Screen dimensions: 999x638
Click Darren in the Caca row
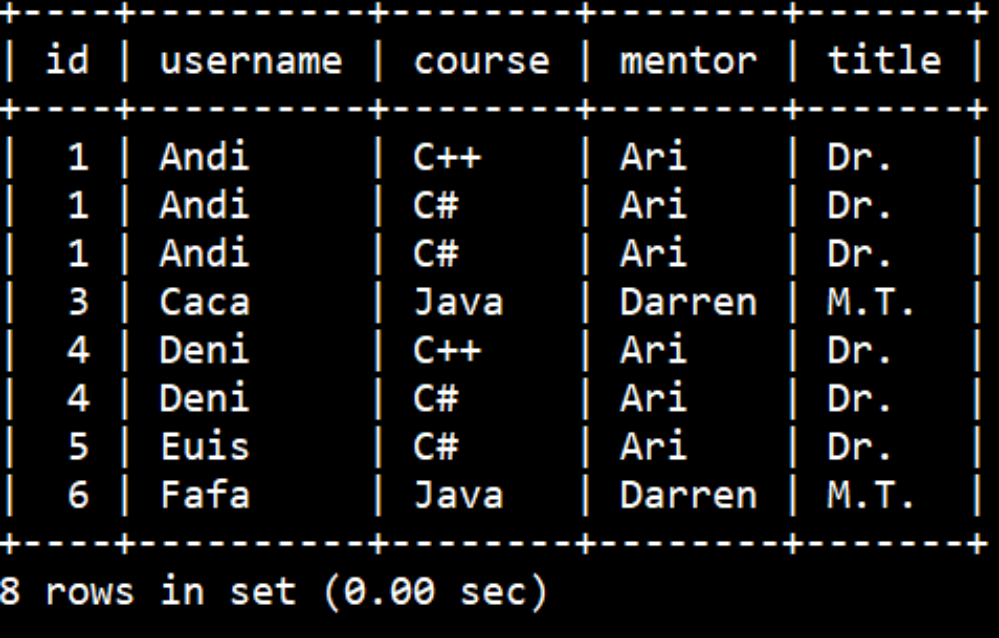689,301
